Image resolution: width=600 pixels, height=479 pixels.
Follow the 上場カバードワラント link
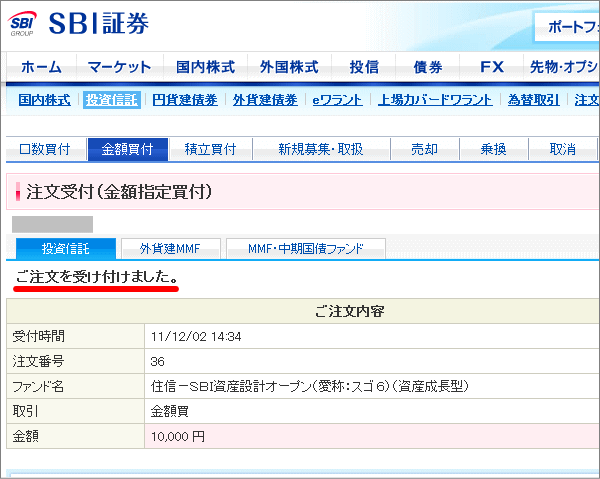[435, 100]
